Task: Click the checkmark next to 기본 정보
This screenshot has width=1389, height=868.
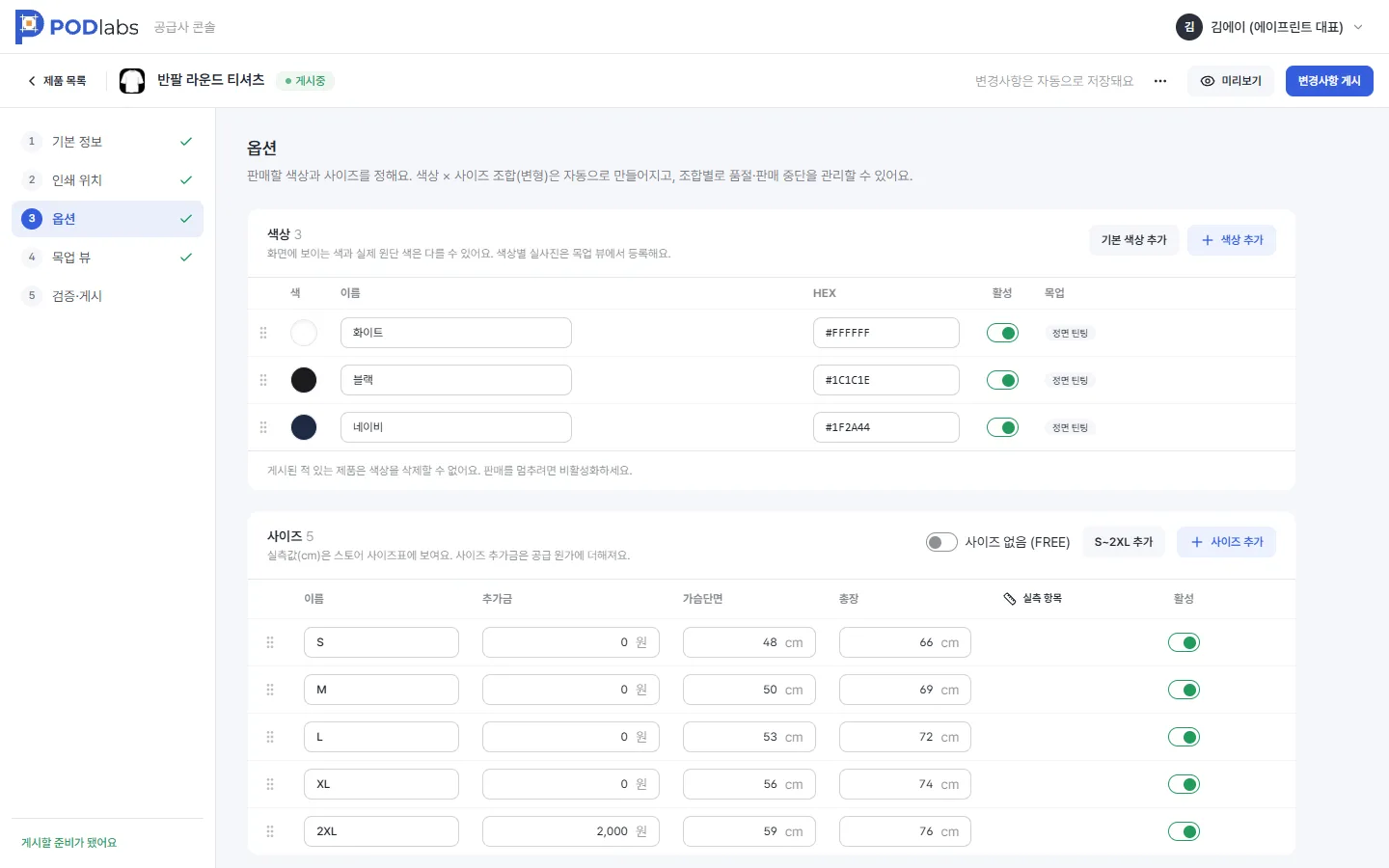Action: [186, 142]
